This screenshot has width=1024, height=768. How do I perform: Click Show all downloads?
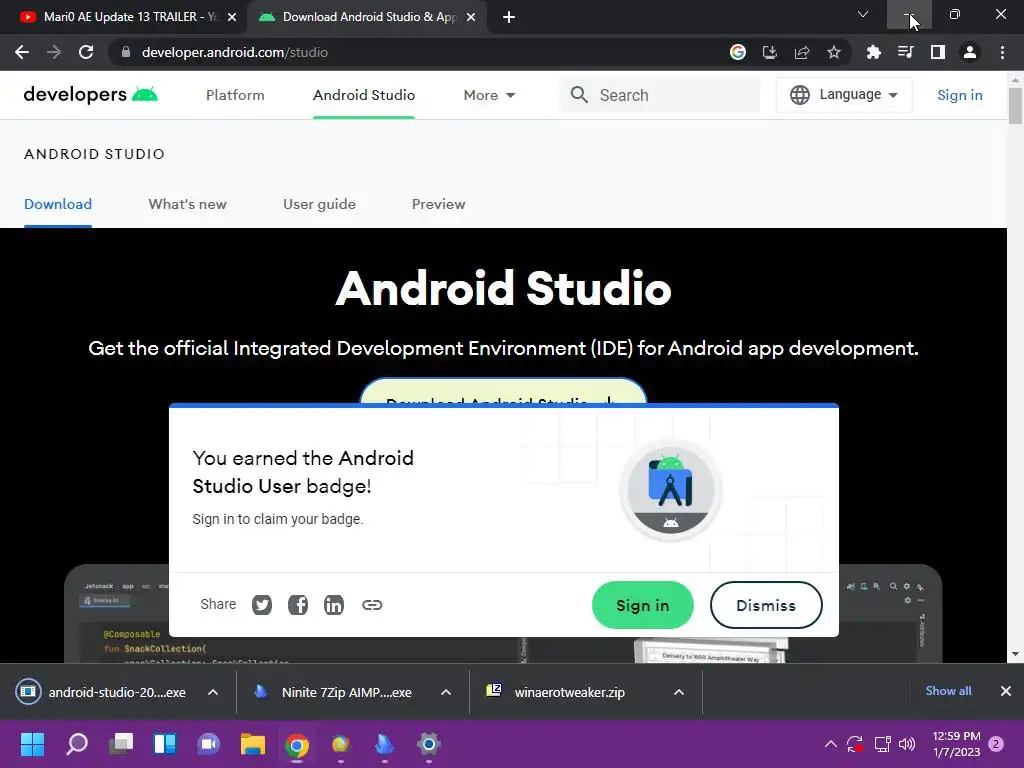coord(948,691)
